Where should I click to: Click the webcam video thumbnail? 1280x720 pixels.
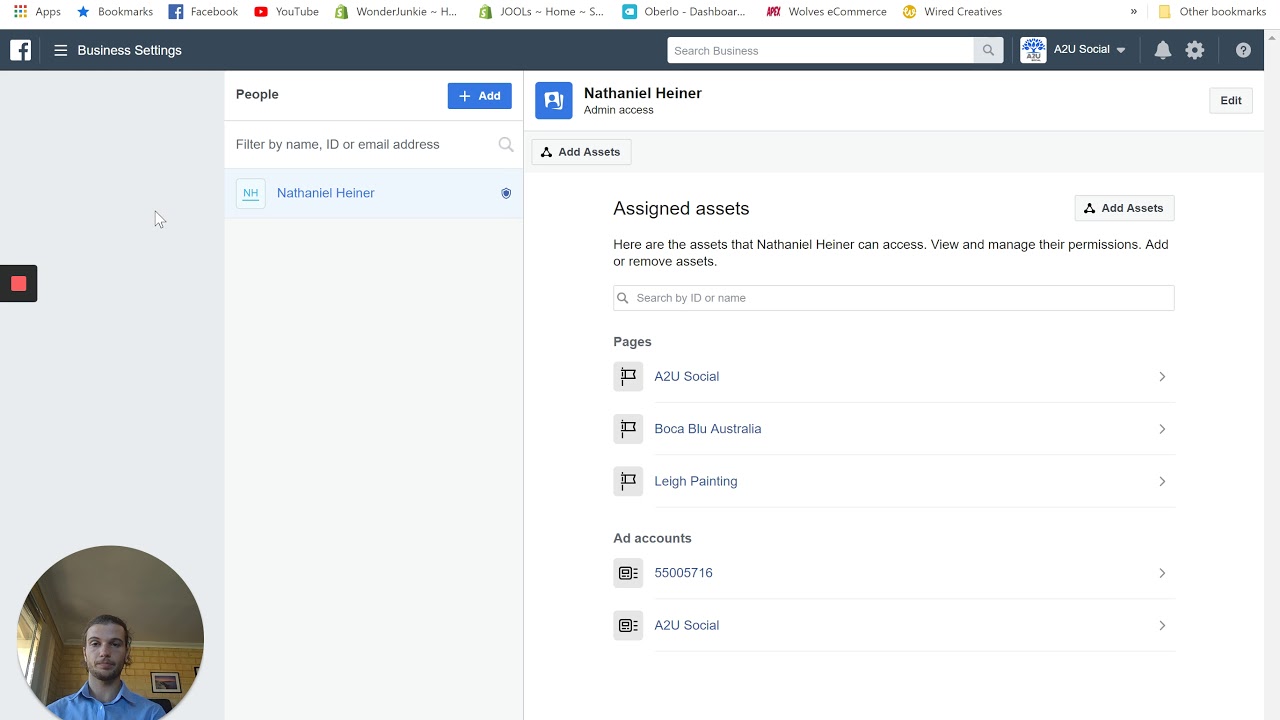coord(110,633)
